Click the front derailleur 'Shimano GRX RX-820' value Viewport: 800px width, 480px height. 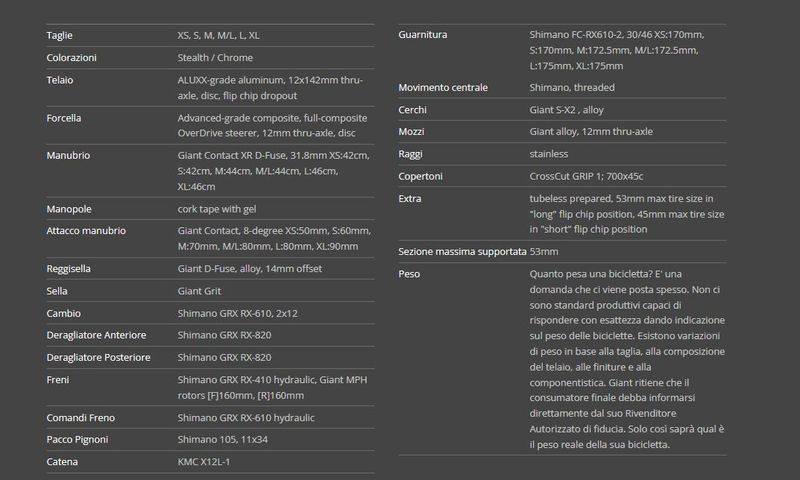point(224,335)
